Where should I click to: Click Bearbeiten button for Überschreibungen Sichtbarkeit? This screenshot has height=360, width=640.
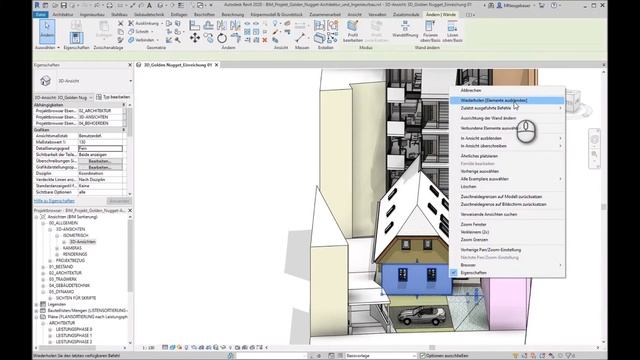[100, 161]
